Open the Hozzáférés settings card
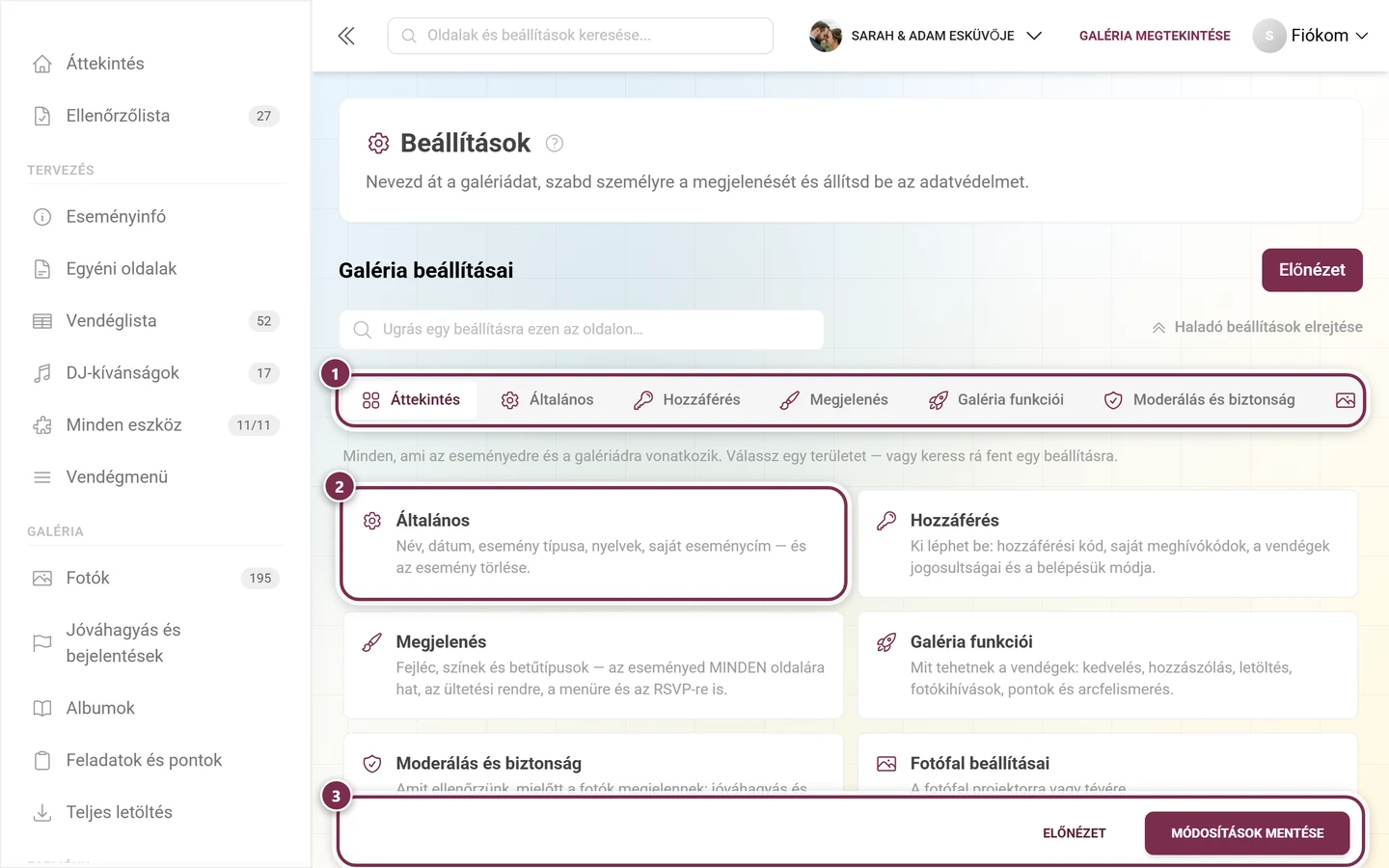Viewport: 1389px width, 868px height. (x=1107, y=544)
